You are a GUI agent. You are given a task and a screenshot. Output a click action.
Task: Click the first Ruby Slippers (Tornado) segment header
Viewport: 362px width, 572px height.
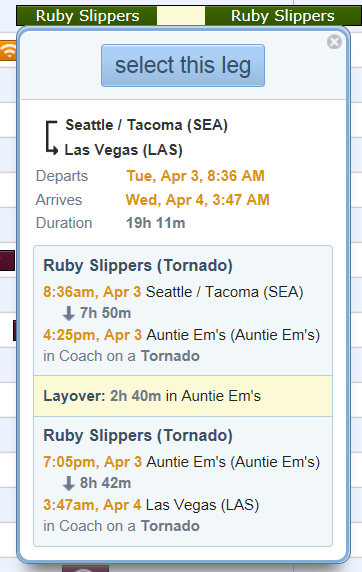[x=138, y=265]
